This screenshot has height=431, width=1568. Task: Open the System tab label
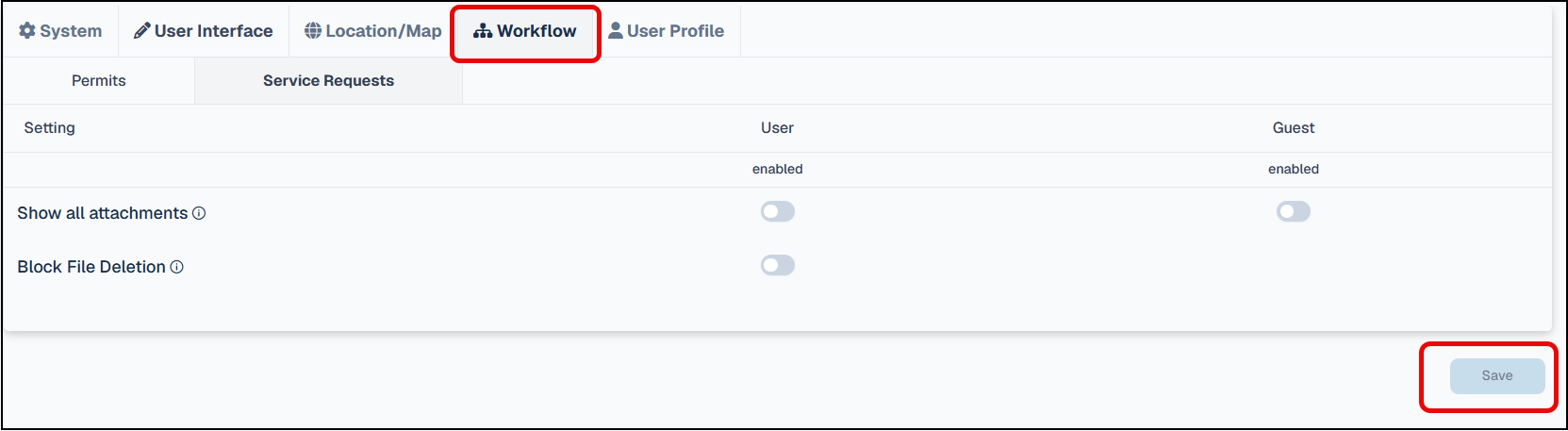[x=71, y=30]
